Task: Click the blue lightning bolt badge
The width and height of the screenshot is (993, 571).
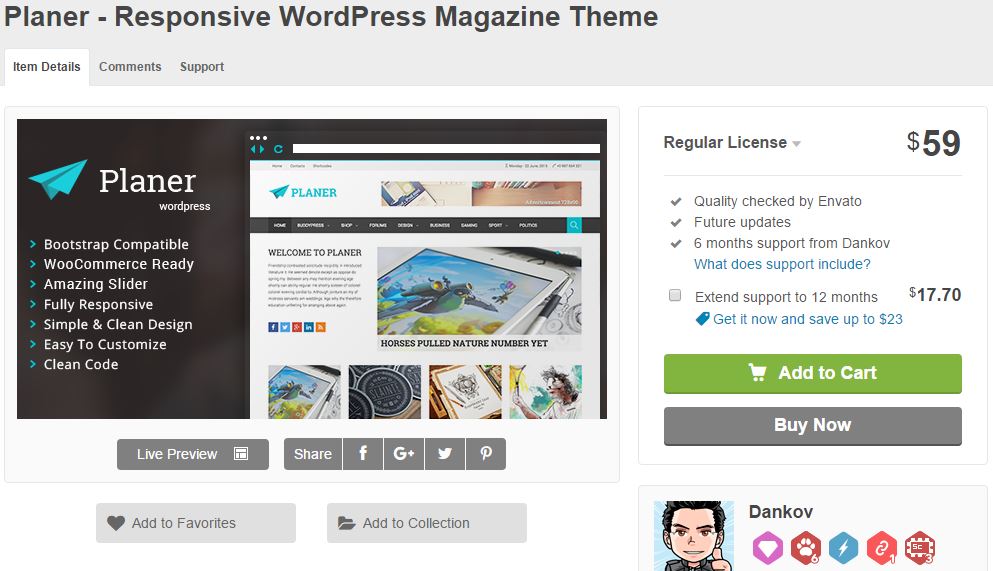Action: pyautogui.click(x=844, y=548)
